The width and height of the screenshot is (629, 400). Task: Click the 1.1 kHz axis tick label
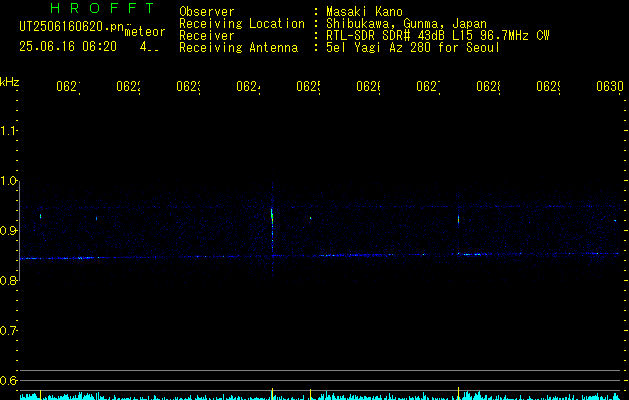[8, 131]
